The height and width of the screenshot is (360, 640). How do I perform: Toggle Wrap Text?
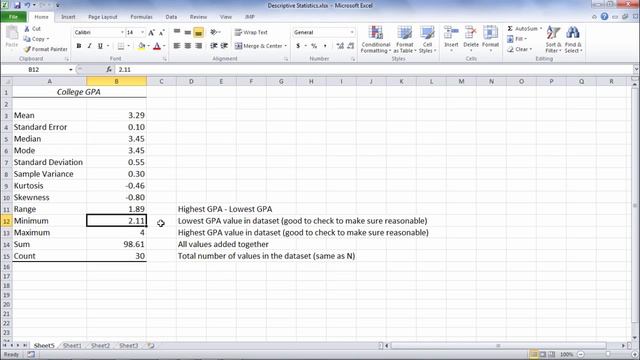(x=251, y=32)
